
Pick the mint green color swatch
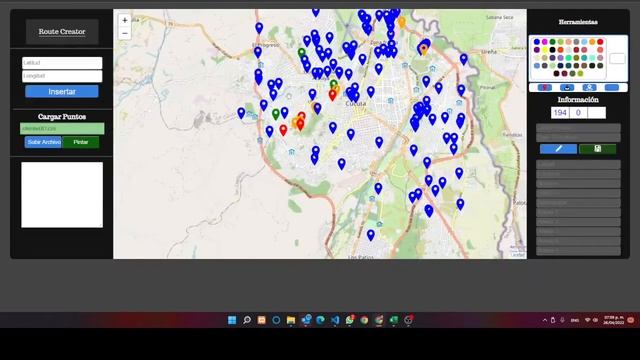[x=569, y=58]
